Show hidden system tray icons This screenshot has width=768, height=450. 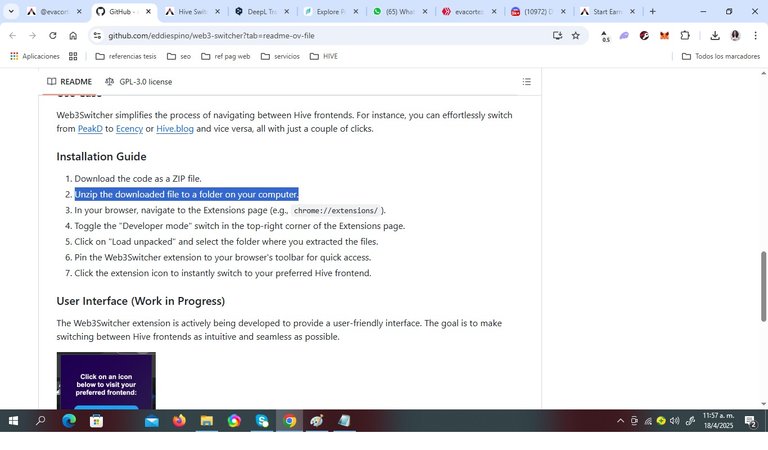[x=620, y=421]
